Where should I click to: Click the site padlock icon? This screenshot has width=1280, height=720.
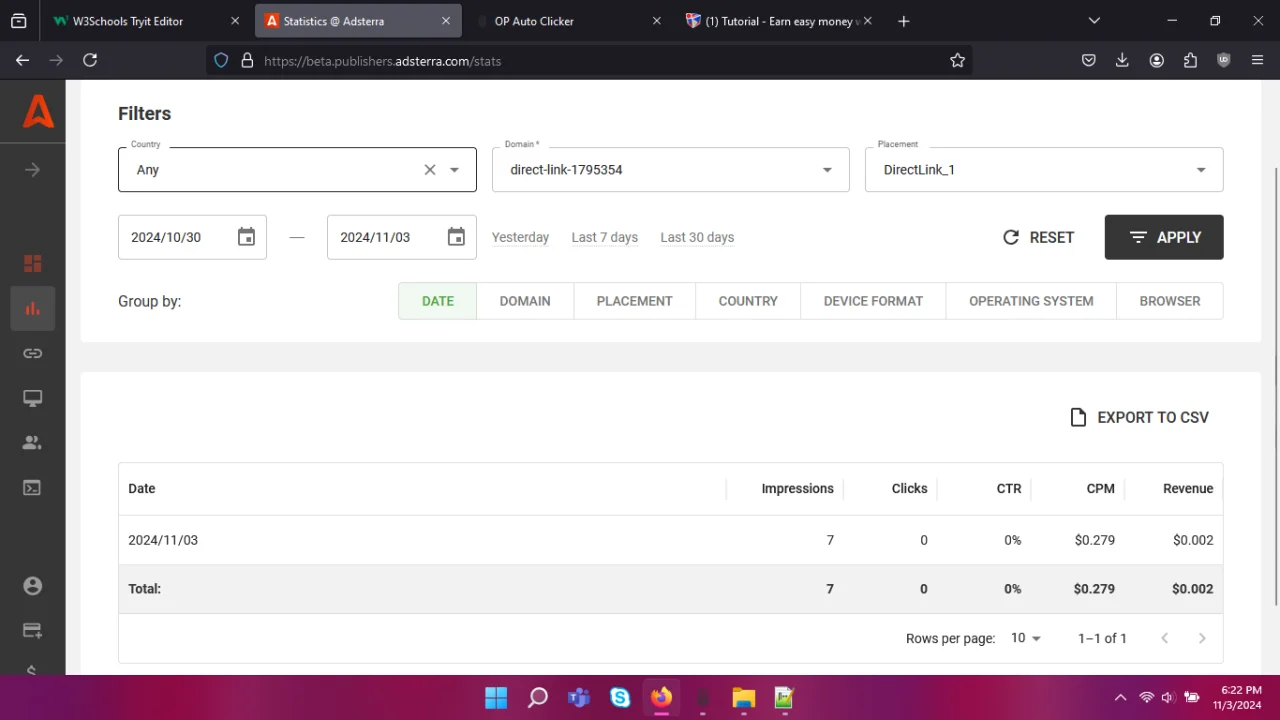[247, 60]
